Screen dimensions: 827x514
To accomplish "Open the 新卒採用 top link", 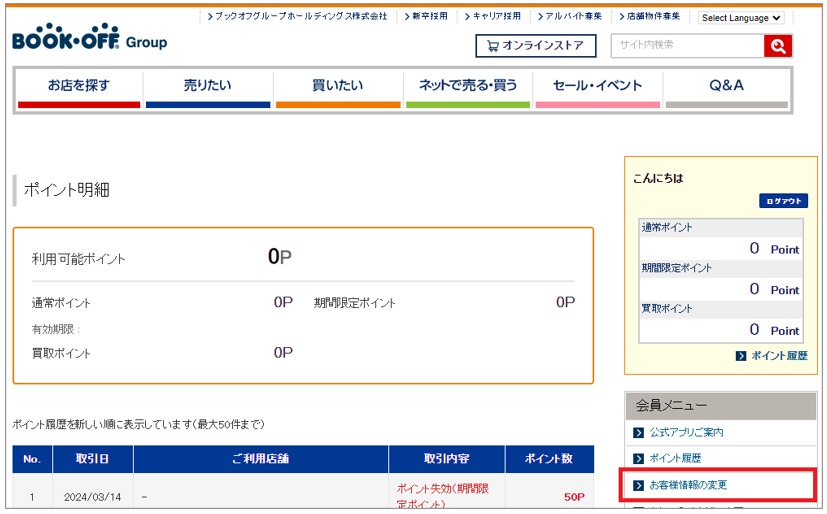I will point(426,17).
